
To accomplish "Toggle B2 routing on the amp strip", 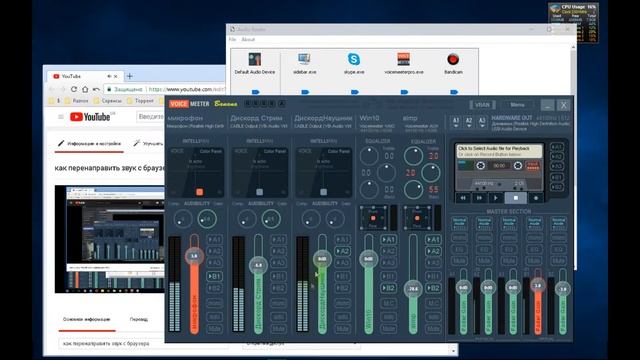I will pyautogui.click(x=433, y=288).
